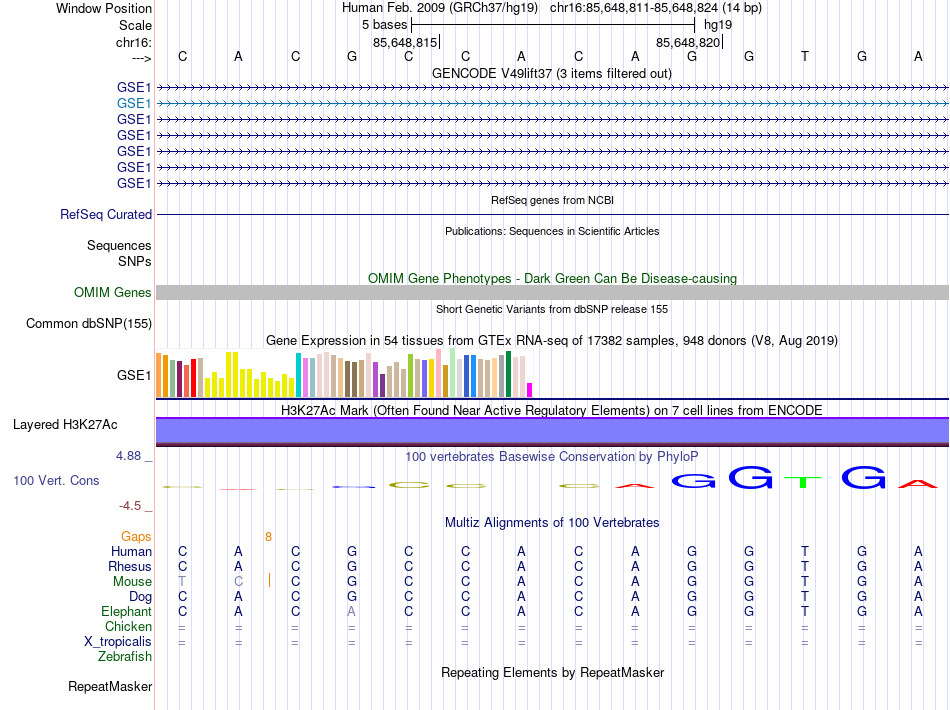Image resolution: width=950 pixels, height=710 pixels.
Task: Open H3K27Ac Mark track title
Action: click(552, 410)
